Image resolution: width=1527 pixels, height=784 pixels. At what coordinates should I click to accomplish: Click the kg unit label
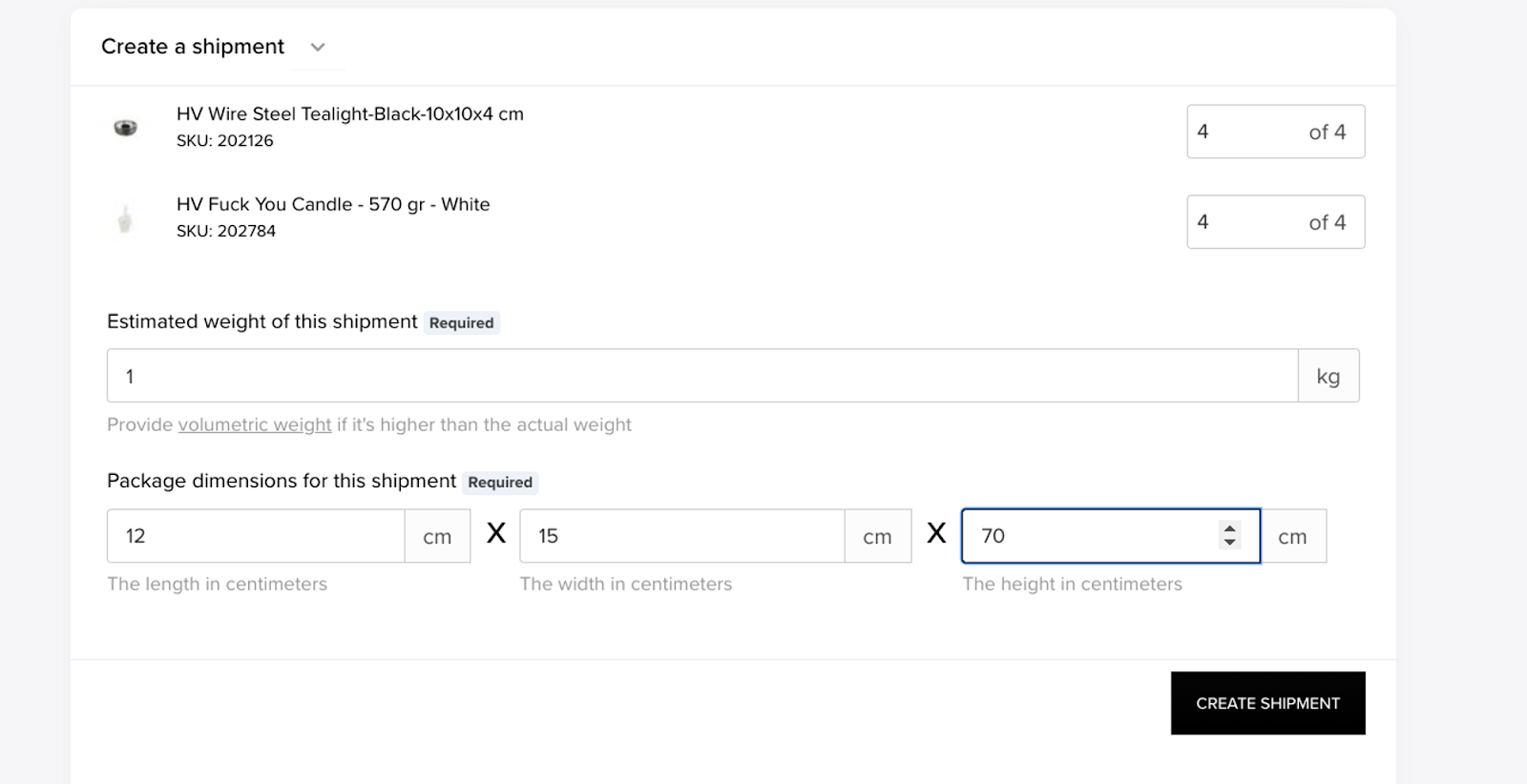pyautogui.click(x=1328, y=376)
